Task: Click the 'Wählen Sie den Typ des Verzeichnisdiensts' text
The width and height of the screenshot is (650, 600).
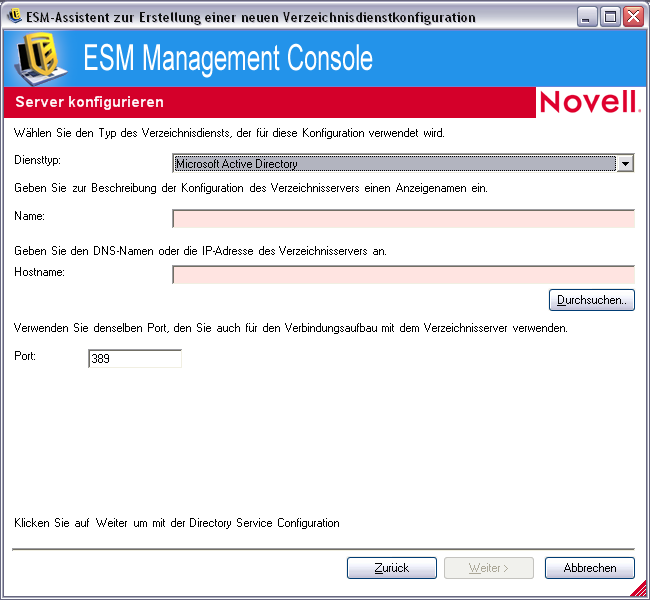Action: [x=229, y=133]
